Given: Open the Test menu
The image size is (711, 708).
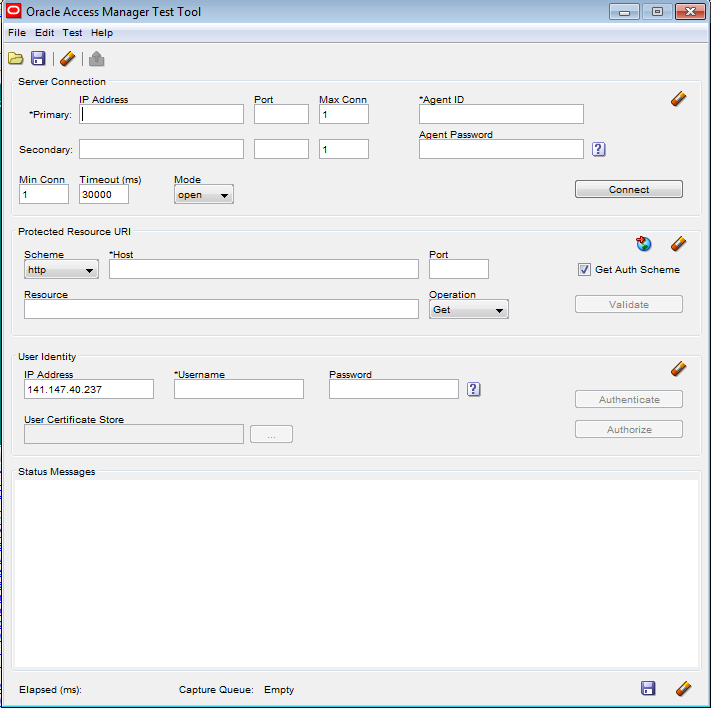Looking at the screenshot, I should coord(72,33).
